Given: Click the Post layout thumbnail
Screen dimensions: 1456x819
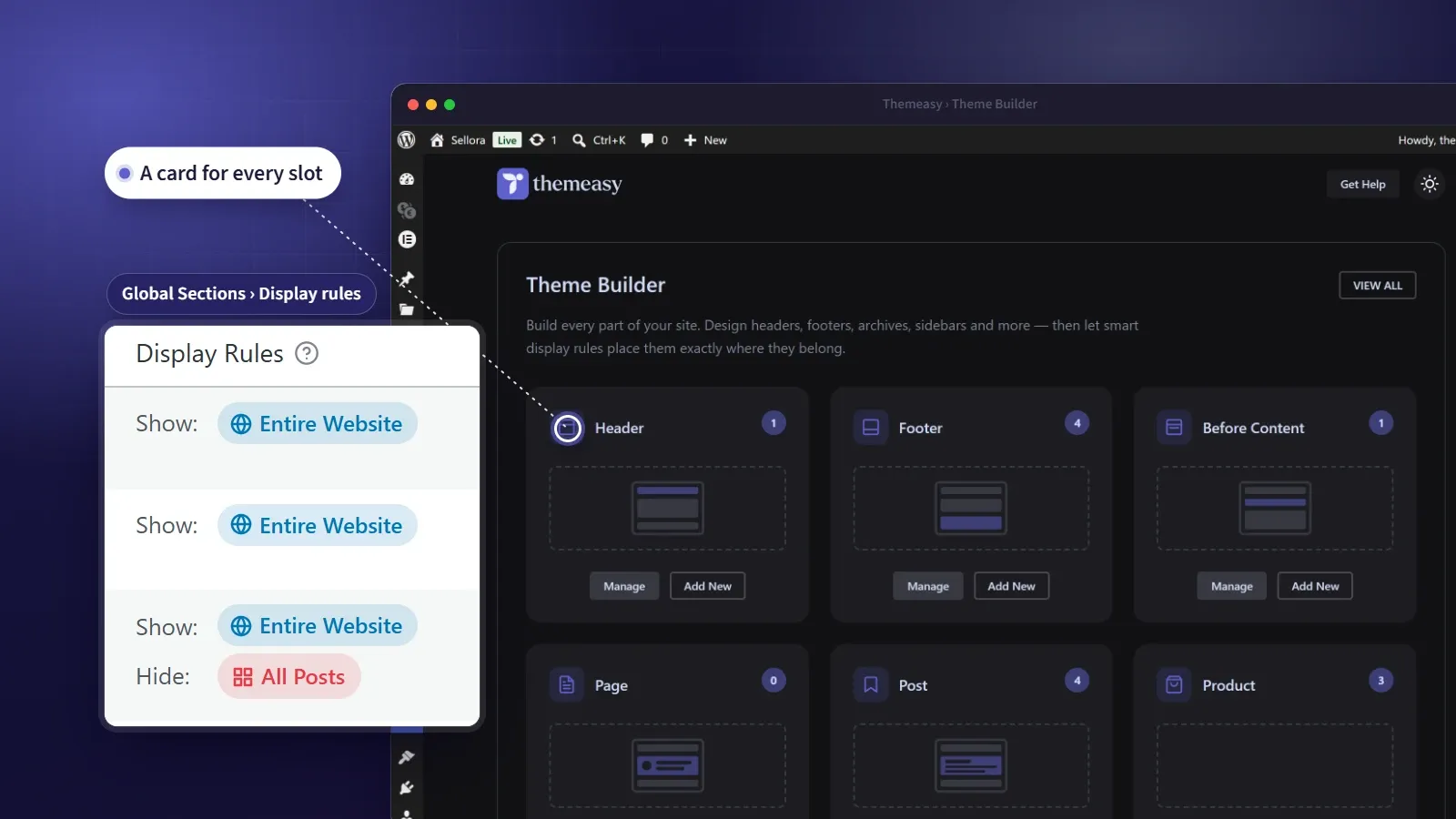Looking at the screenshot, I should point(971,765).
